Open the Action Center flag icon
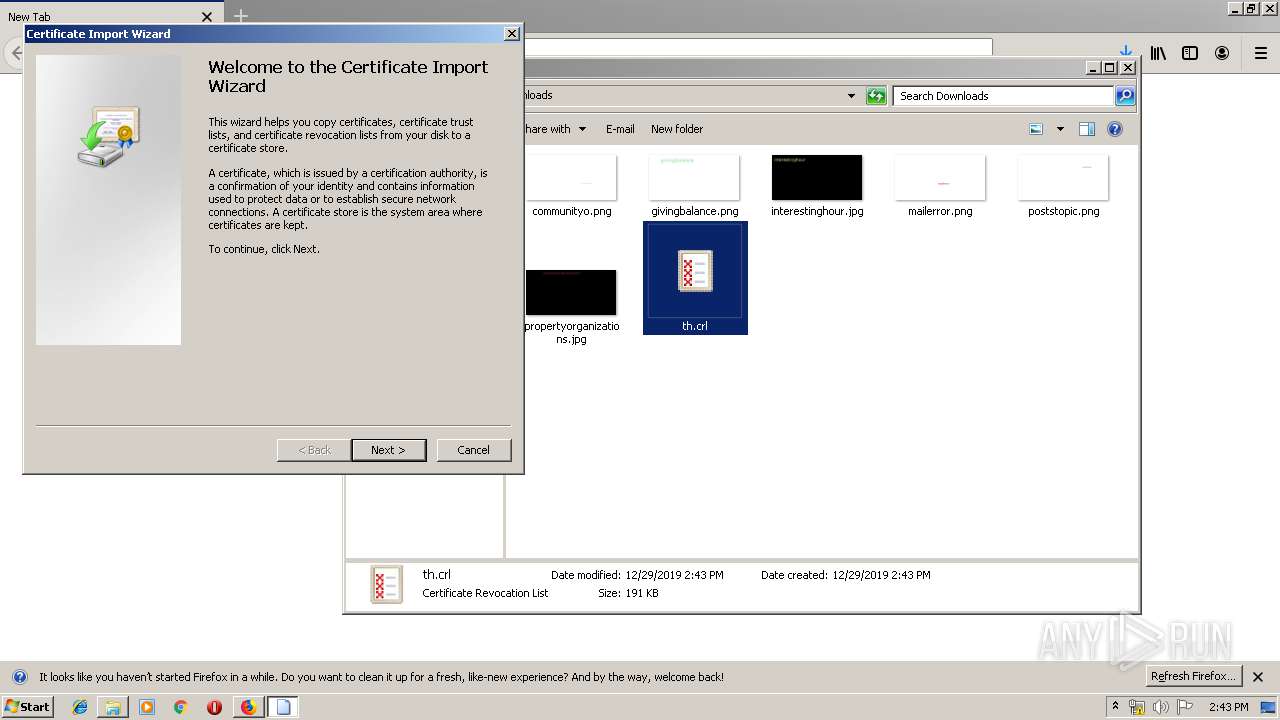Image resolution: width=1280 pixels, height=720 pixels. (x=1186, y=707)
